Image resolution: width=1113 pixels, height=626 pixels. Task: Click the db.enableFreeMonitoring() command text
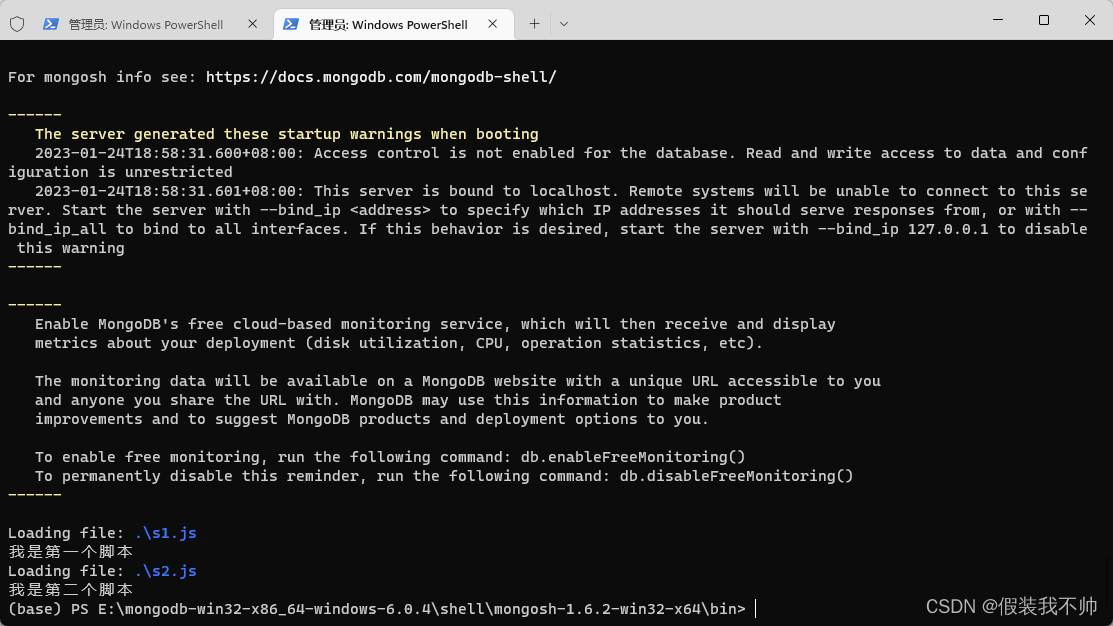coord(633,457)
